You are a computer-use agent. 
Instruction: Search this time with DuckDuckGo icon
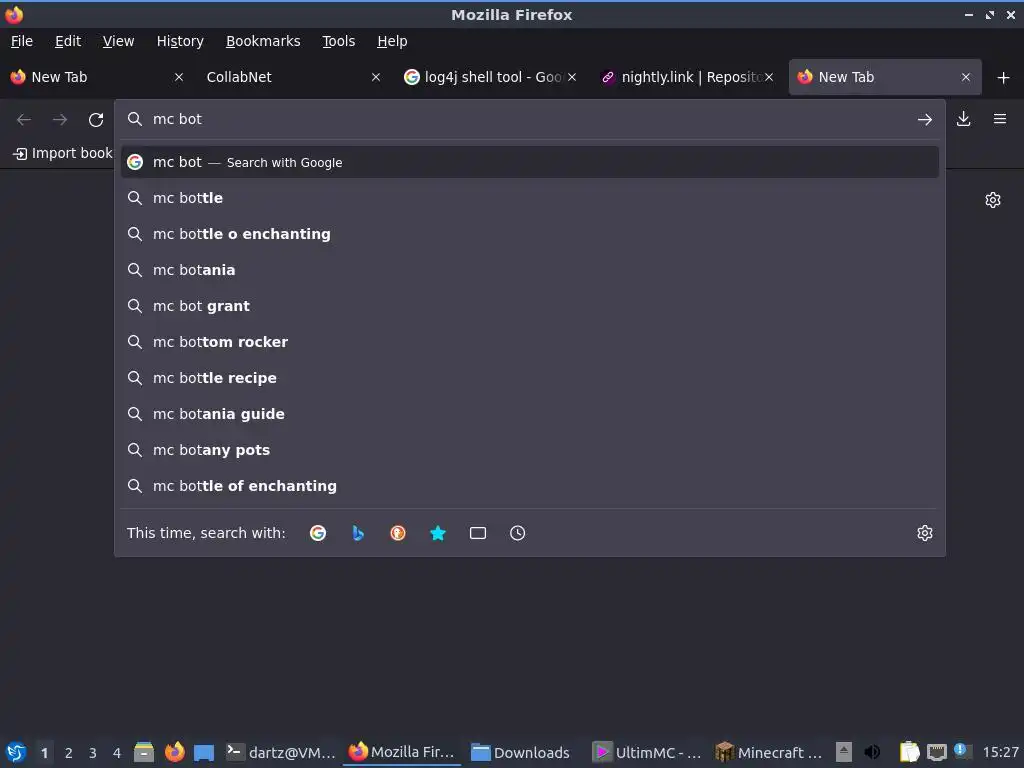pos(398,533)
